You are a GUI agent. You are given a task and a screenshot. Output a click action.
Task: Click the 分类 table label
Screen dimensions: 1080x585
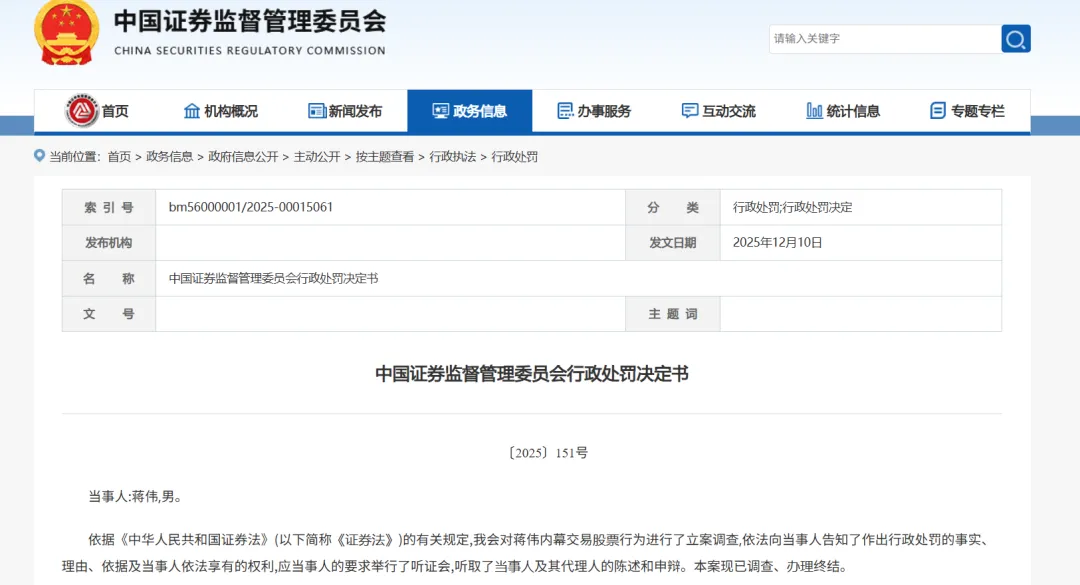pos(672,207)
